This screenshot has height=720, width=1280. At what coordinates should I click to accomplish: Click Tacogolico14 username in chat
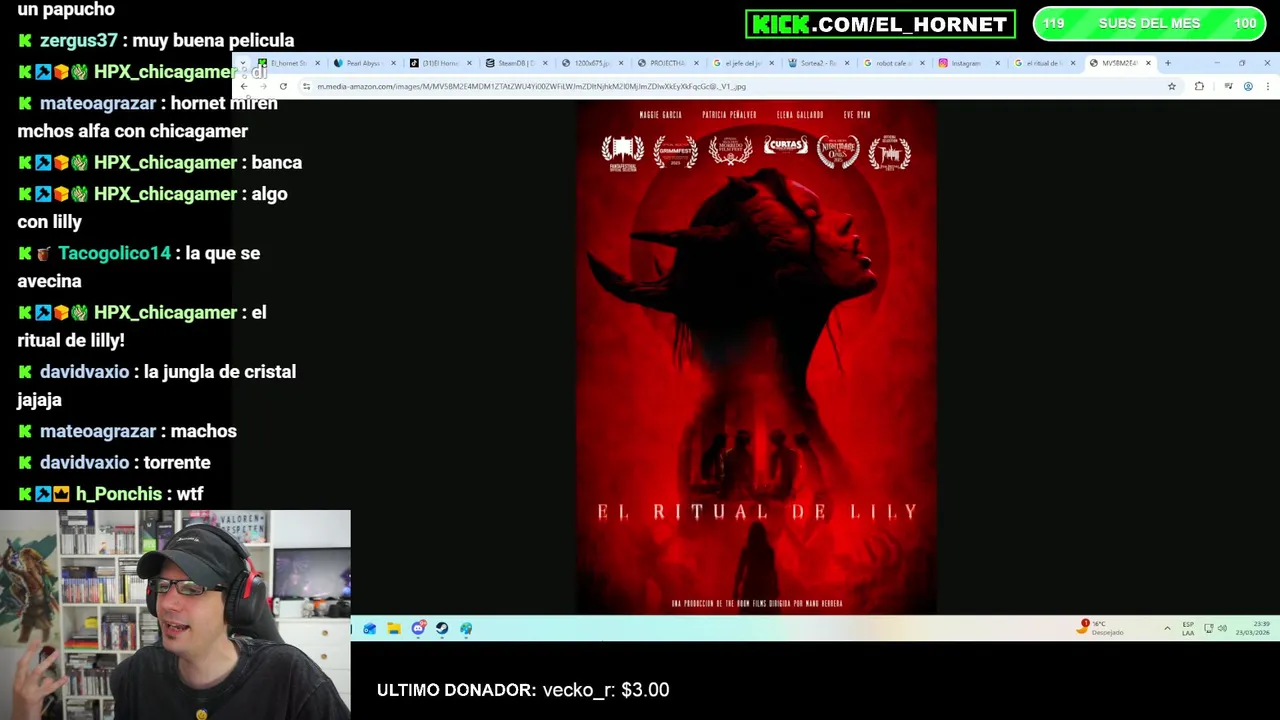(x=114, y=254)
